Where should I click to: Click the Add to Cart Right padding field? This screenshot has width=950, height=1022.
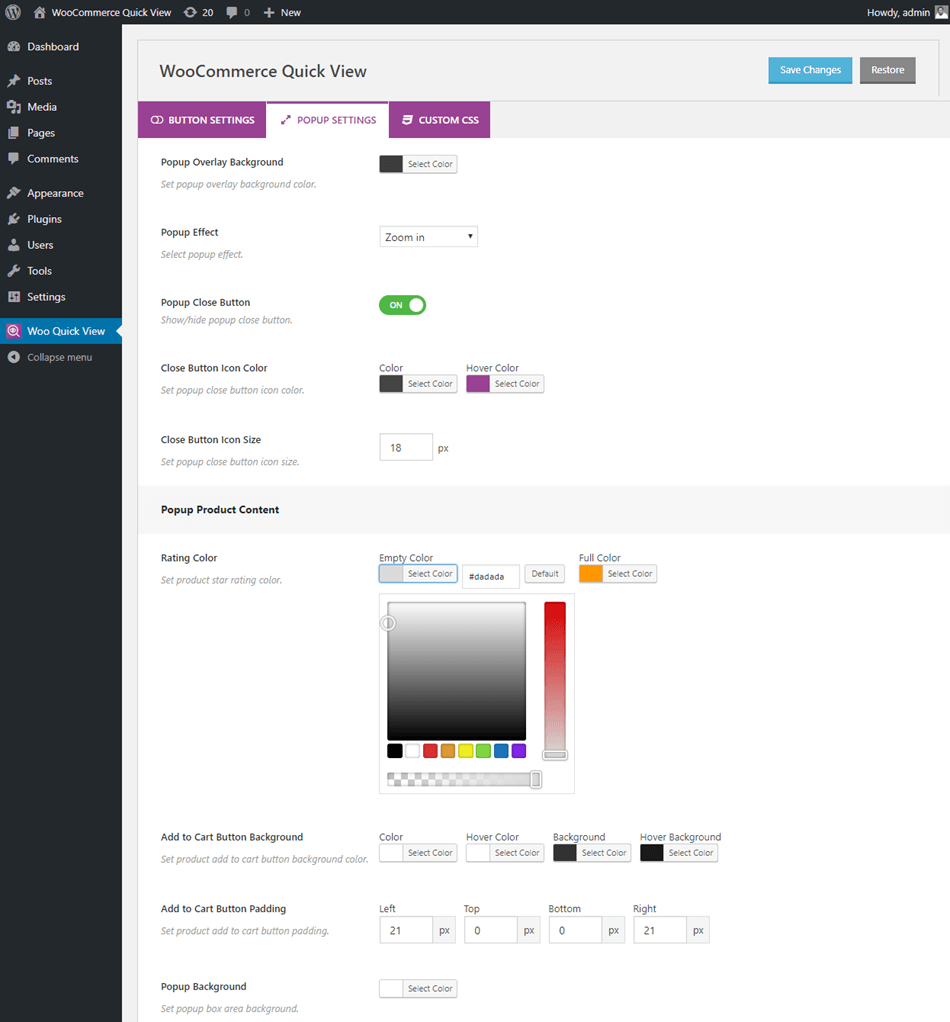click(x=660, y=930)
